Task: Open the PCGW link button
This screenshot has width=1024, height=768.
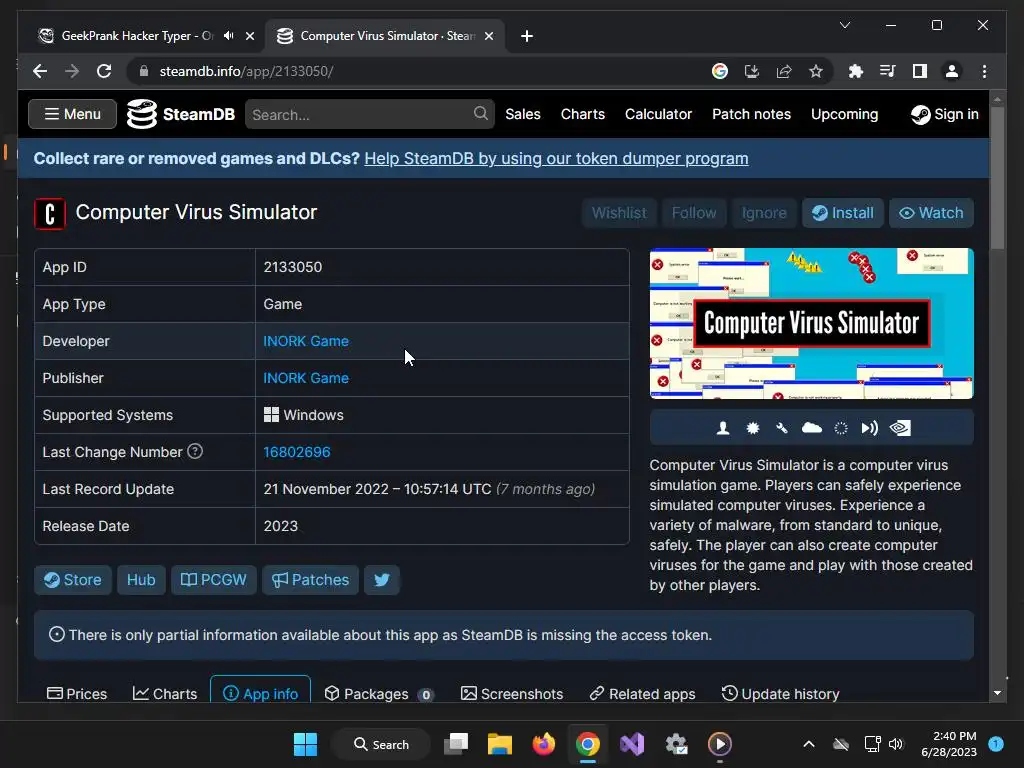Action: pyautogui.click(x=214, y=580)
